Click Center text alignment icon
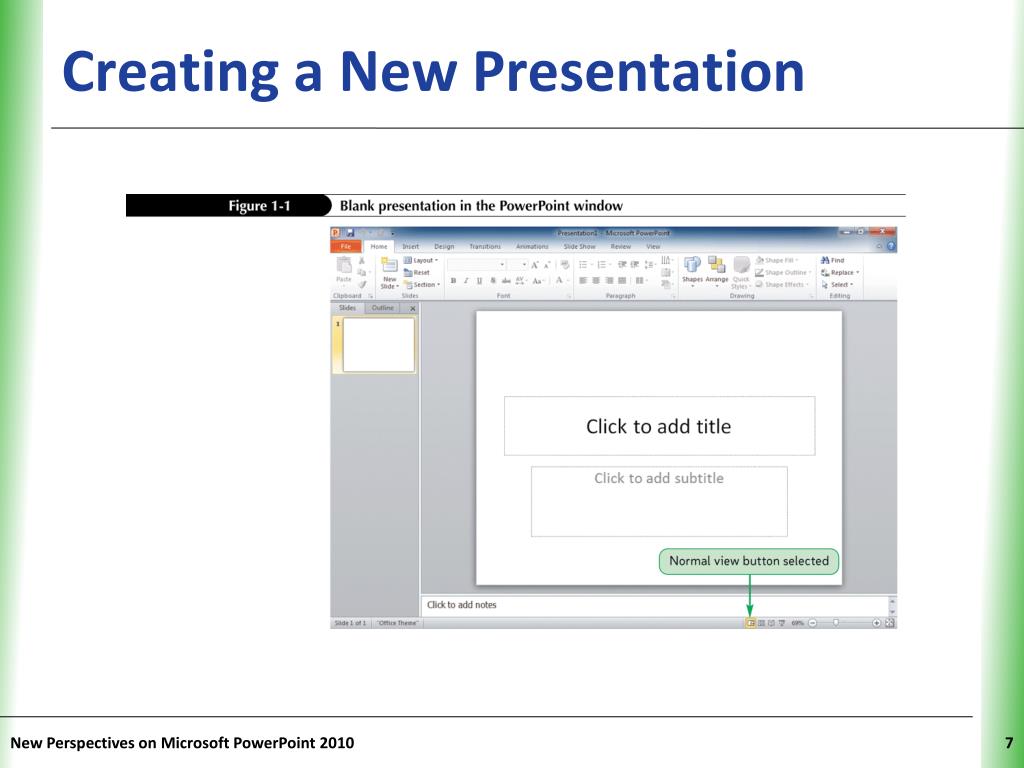1024x768 pixels. [596, 280]
